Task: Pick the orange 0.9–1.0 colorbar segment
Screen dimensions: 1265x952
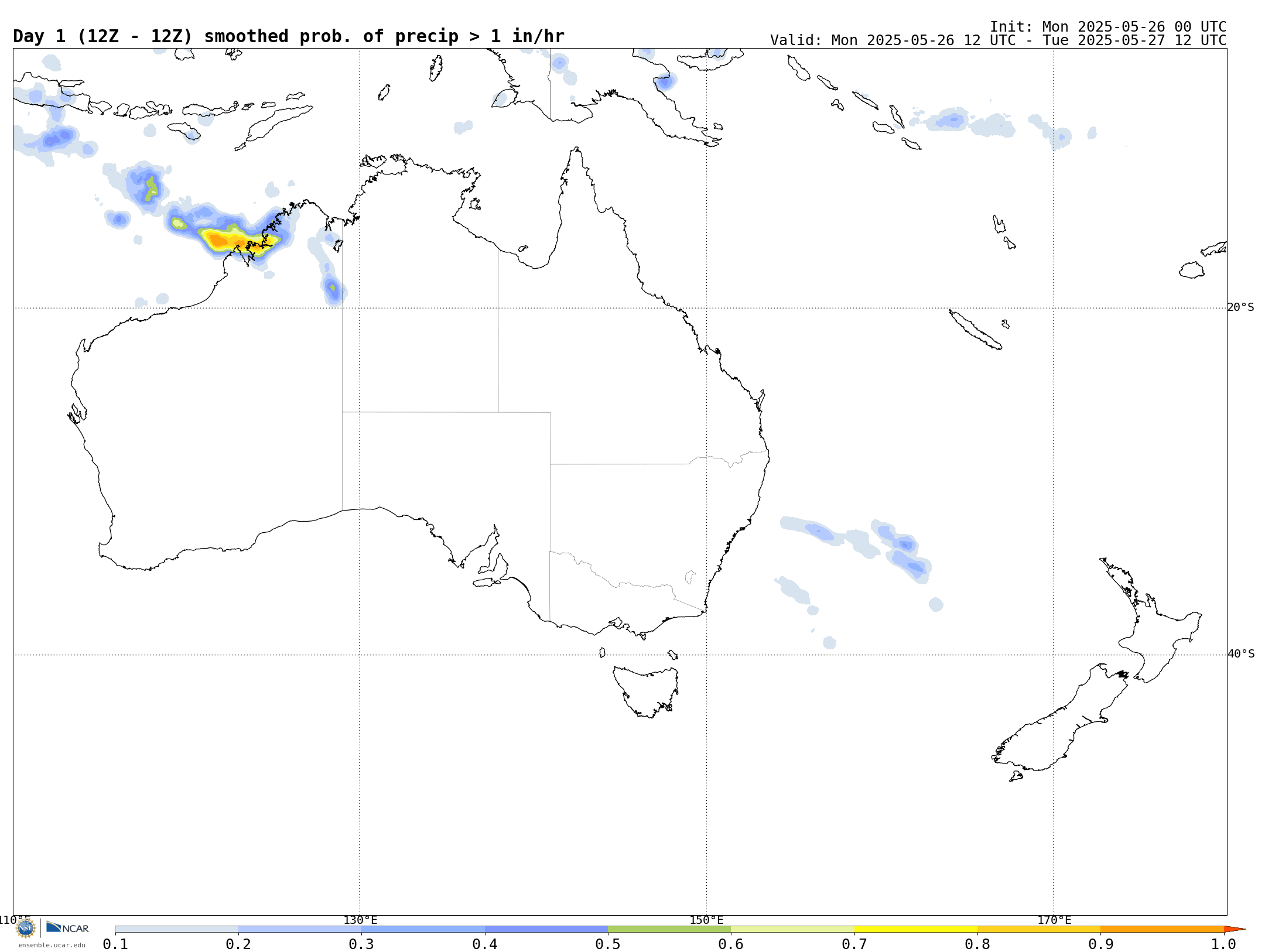Action: [x=1163, y=929]
